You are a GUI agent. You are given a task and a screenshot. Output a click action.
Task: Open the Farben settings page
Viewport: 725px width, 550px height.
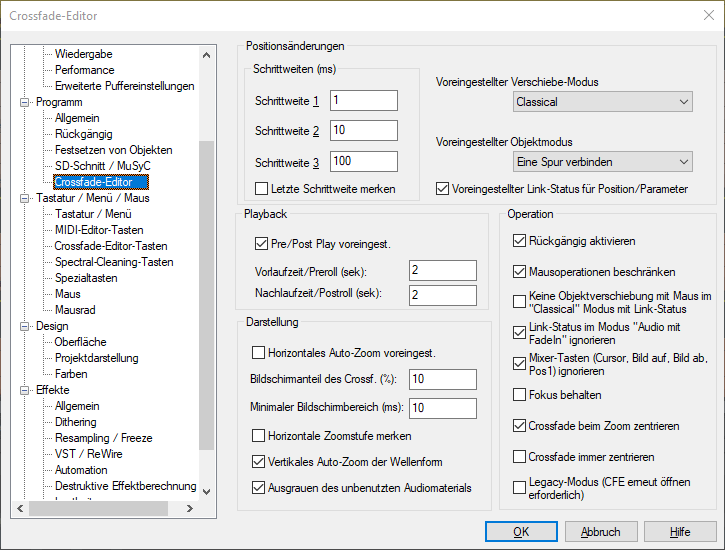pos(71,374)
